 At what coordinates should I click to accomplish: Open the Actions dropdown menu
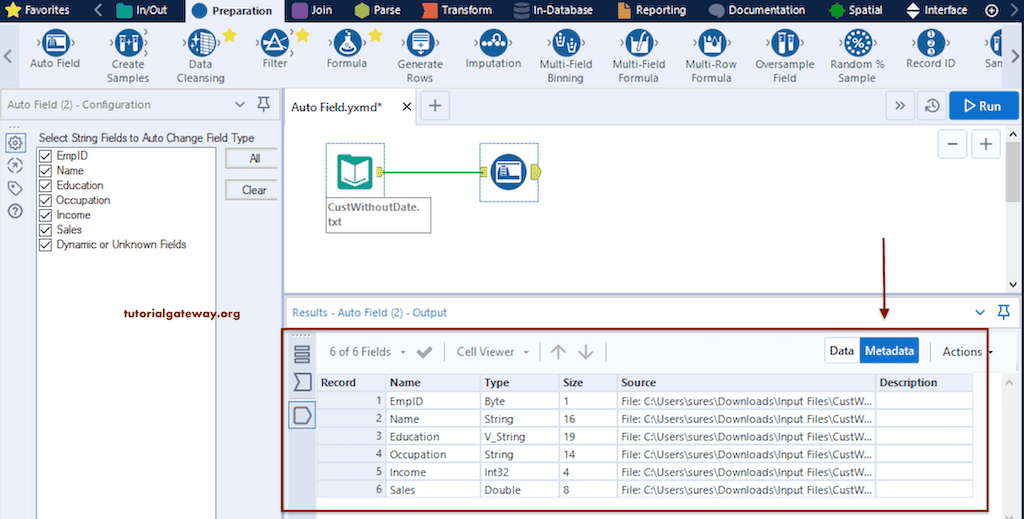coord(967,351)
